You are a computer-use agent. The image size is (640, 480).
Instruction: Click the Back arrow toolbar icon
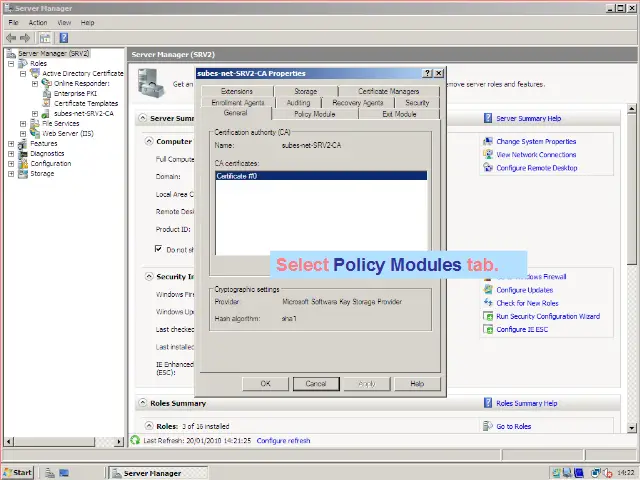coord(11,38)
